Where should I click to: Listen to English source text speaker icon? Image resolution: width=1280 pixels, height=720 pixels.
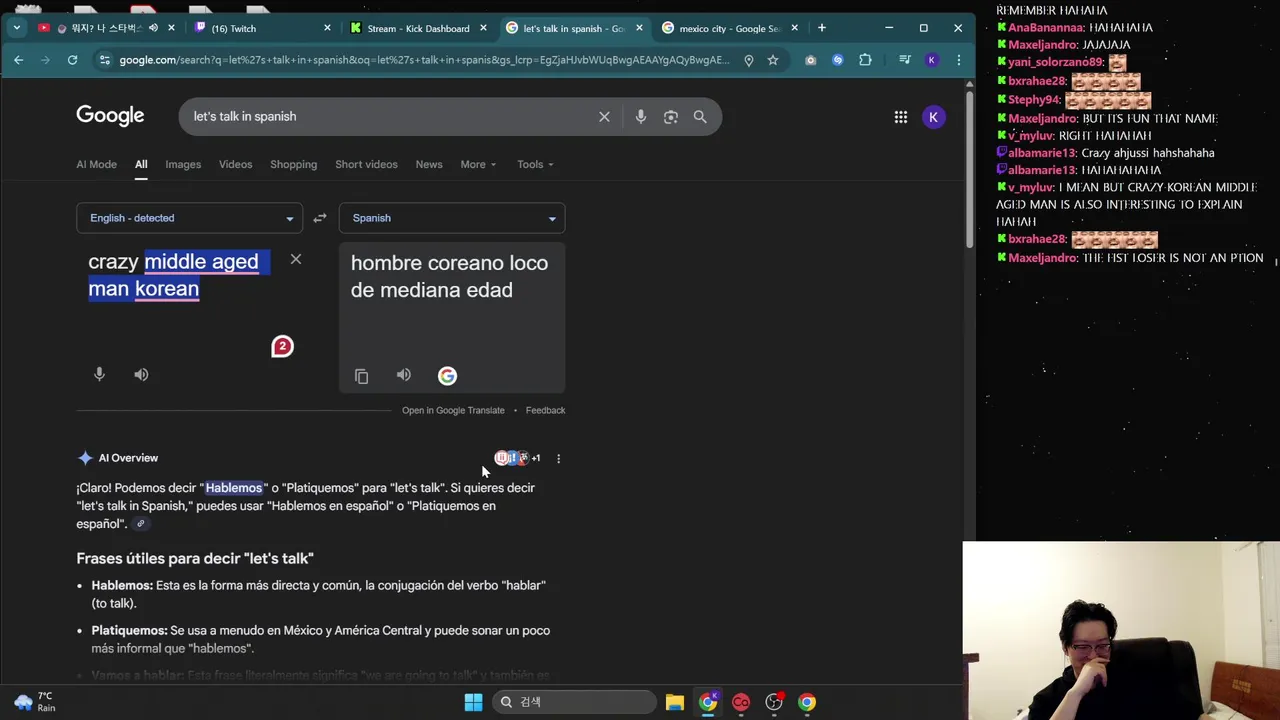click(141, 374)
